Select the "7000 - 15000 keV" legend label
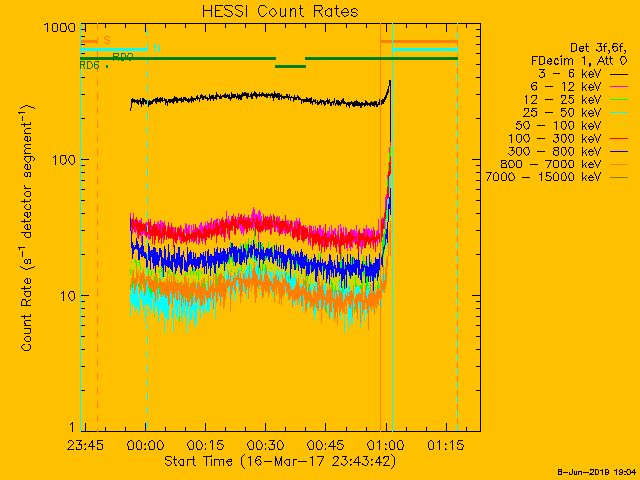640x480 pixels. [x=543, y=177]
